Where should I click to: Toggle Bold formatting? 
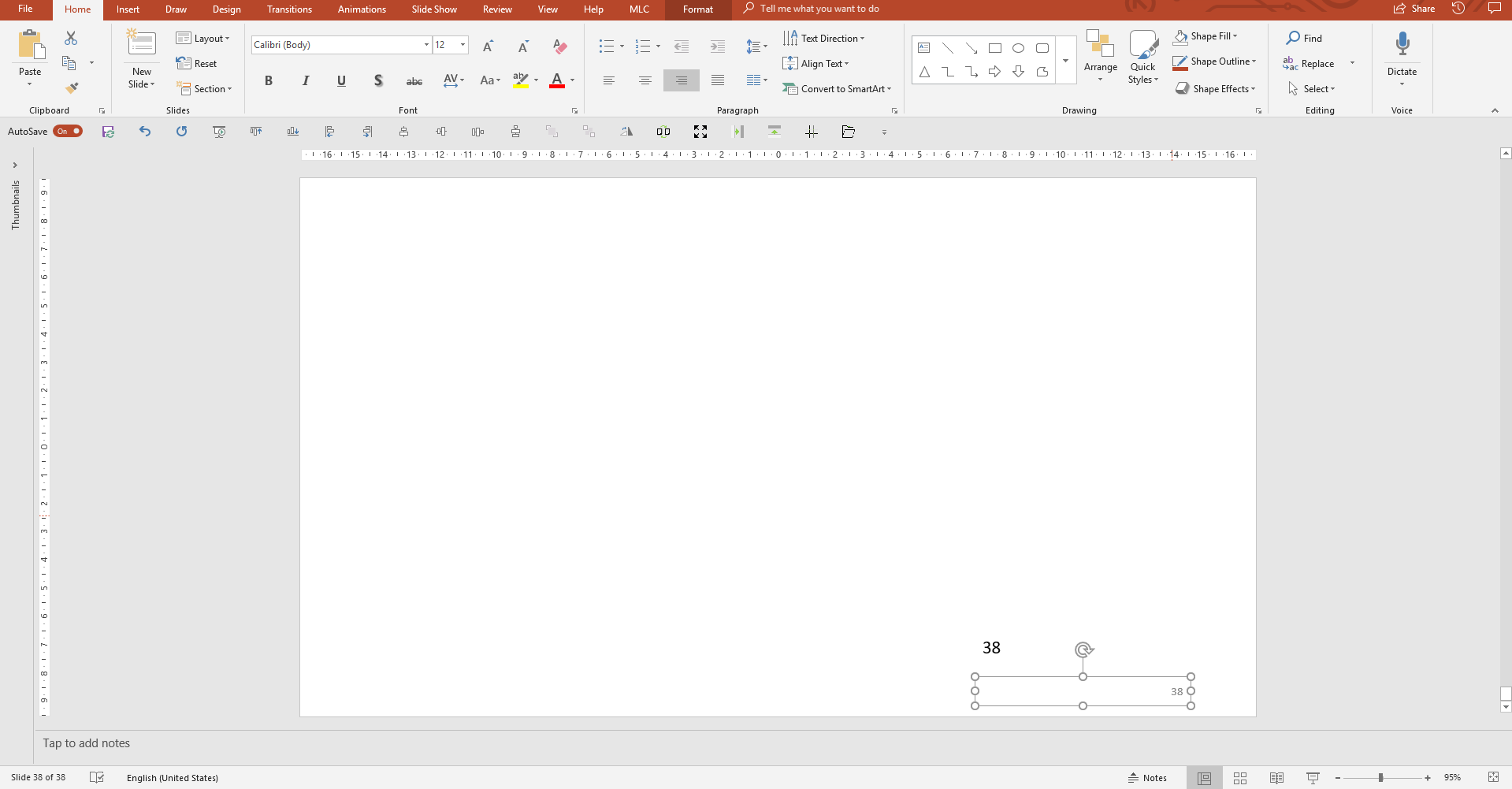[269, 80]
